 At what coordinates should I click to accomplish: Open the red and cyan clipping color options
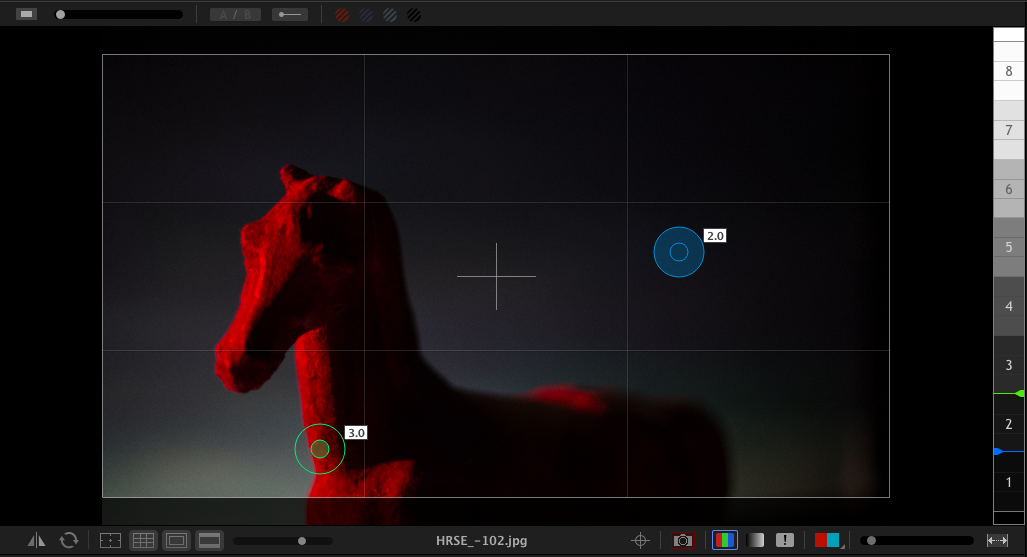coord(827,540)
